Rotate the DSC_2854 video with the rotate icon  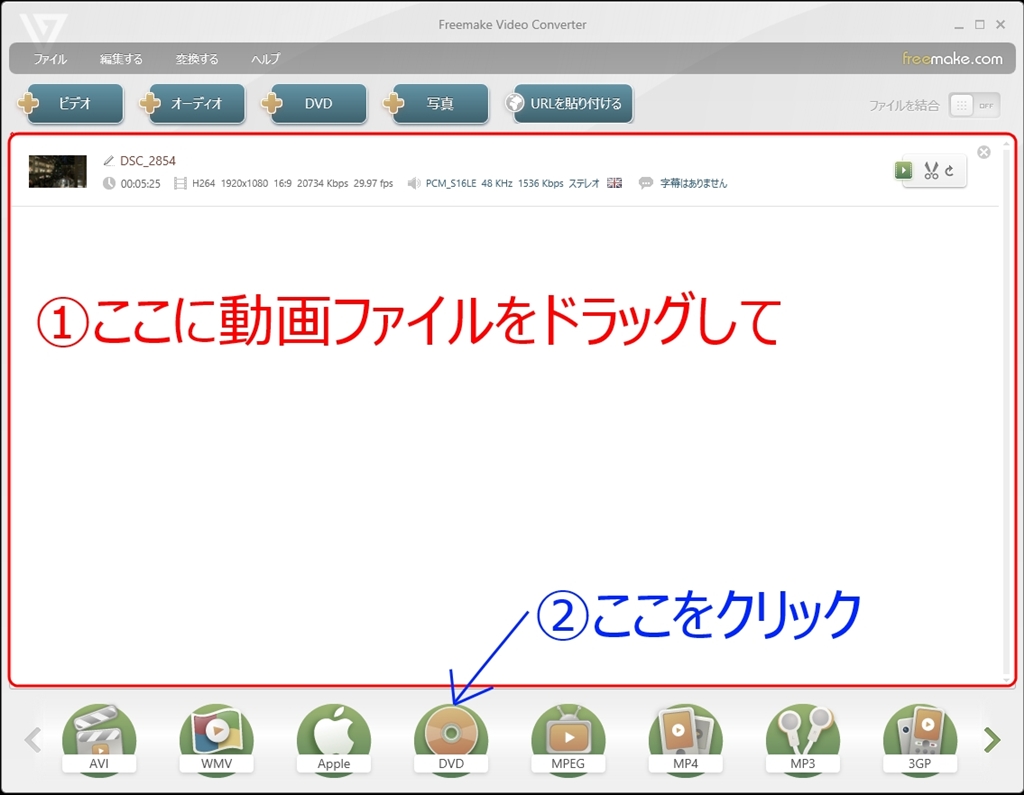[x=950, y=170]
